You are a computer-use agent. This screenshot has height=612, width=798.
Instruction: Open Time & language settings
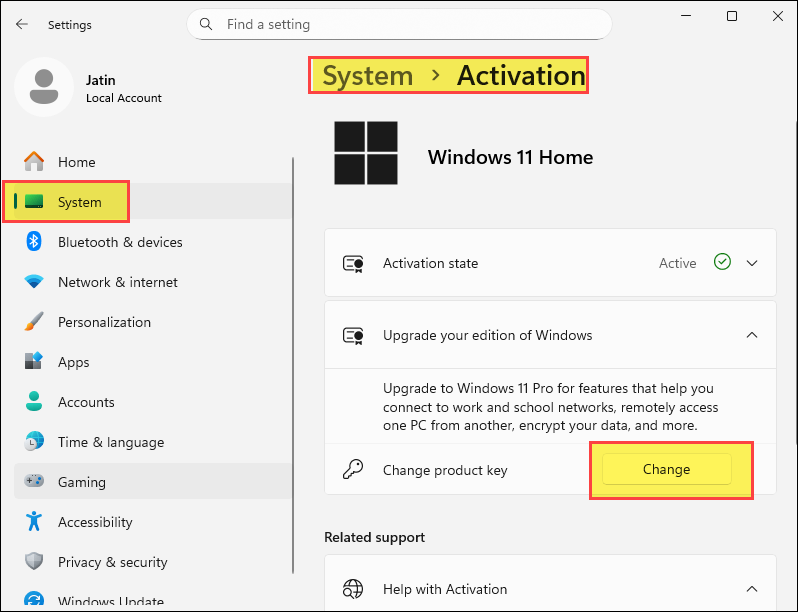point(153,442)
